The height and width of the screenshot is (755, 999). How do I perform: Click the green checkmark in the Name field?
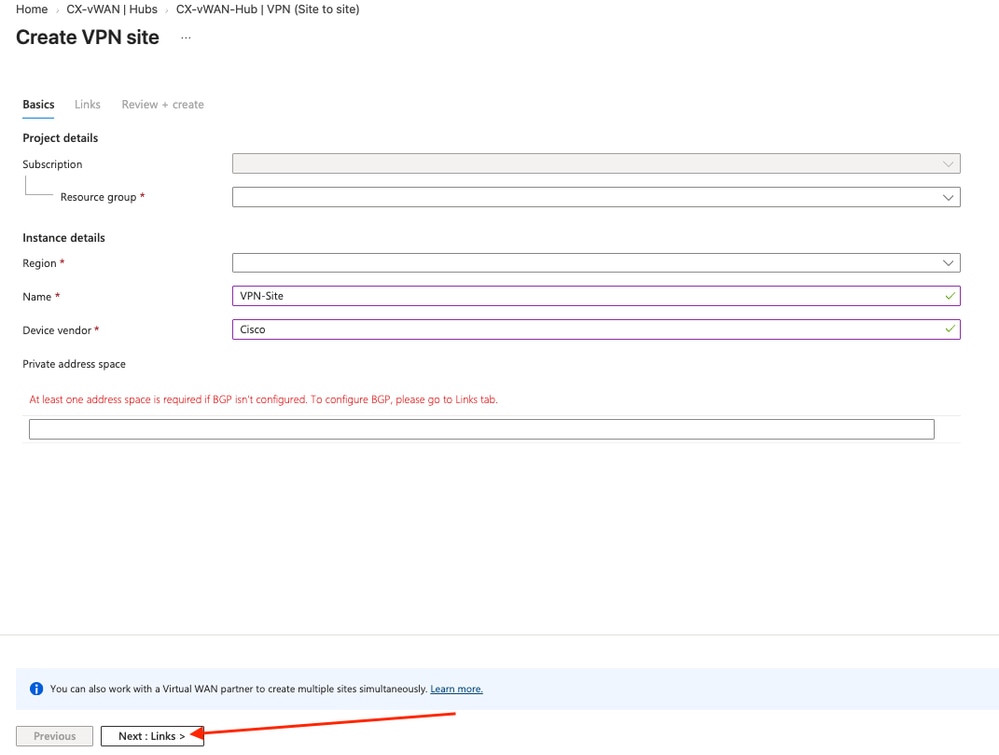pyautogui.click(x=950, y=296)
